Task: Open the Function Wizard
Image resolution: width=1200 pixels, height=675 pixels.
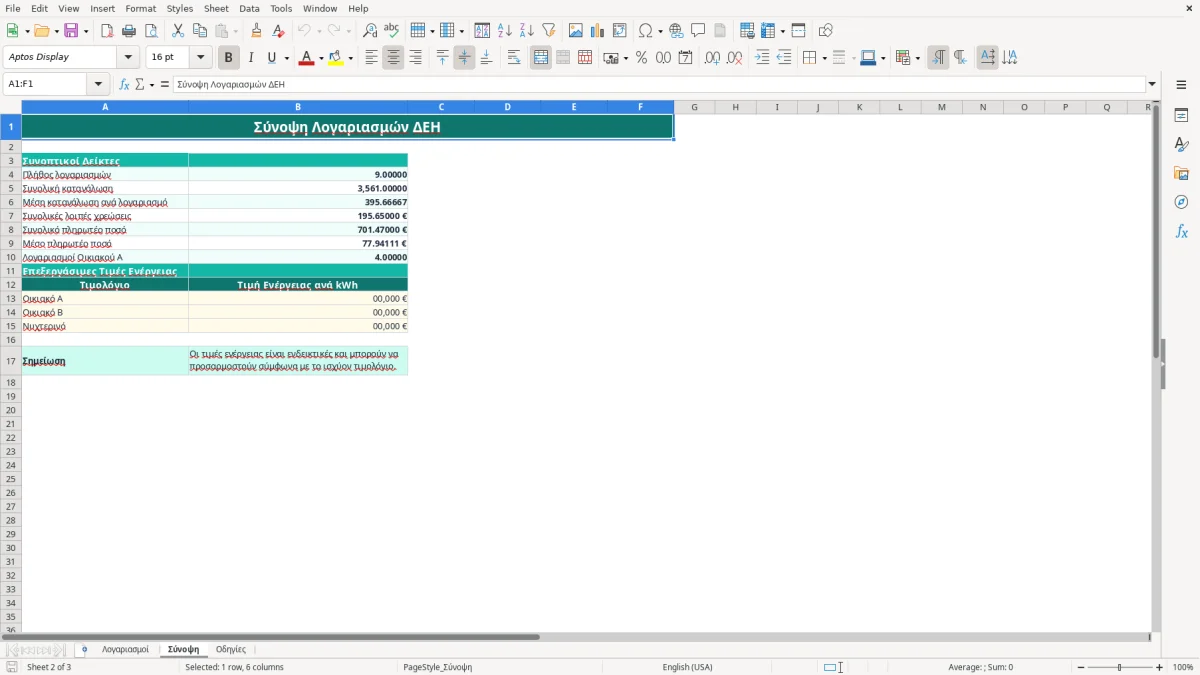Action: click(x=125, y=85)
